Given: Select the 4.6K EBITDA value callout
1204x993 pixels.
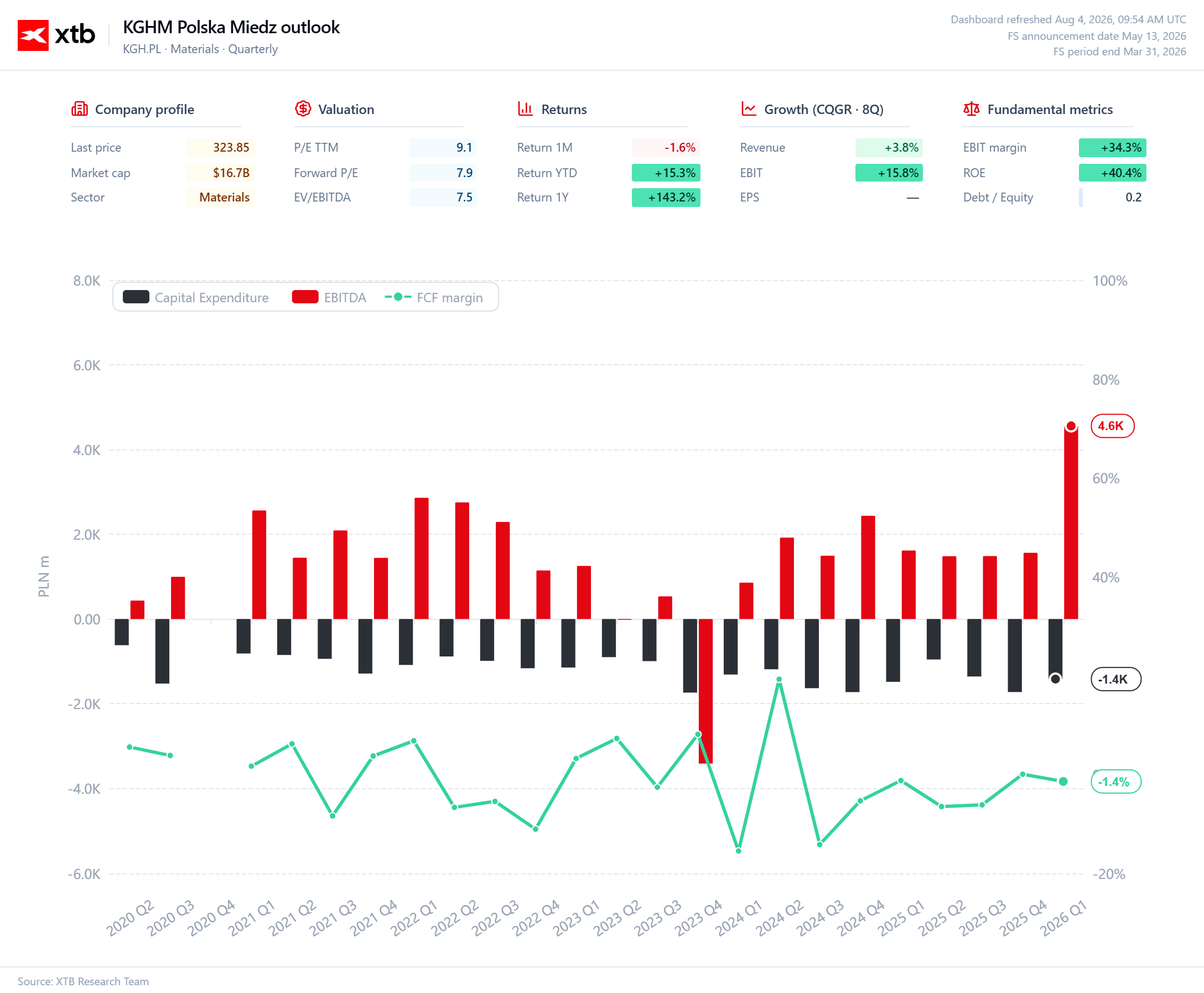Looking at the screenshot, I should [x=1112, y=426].
